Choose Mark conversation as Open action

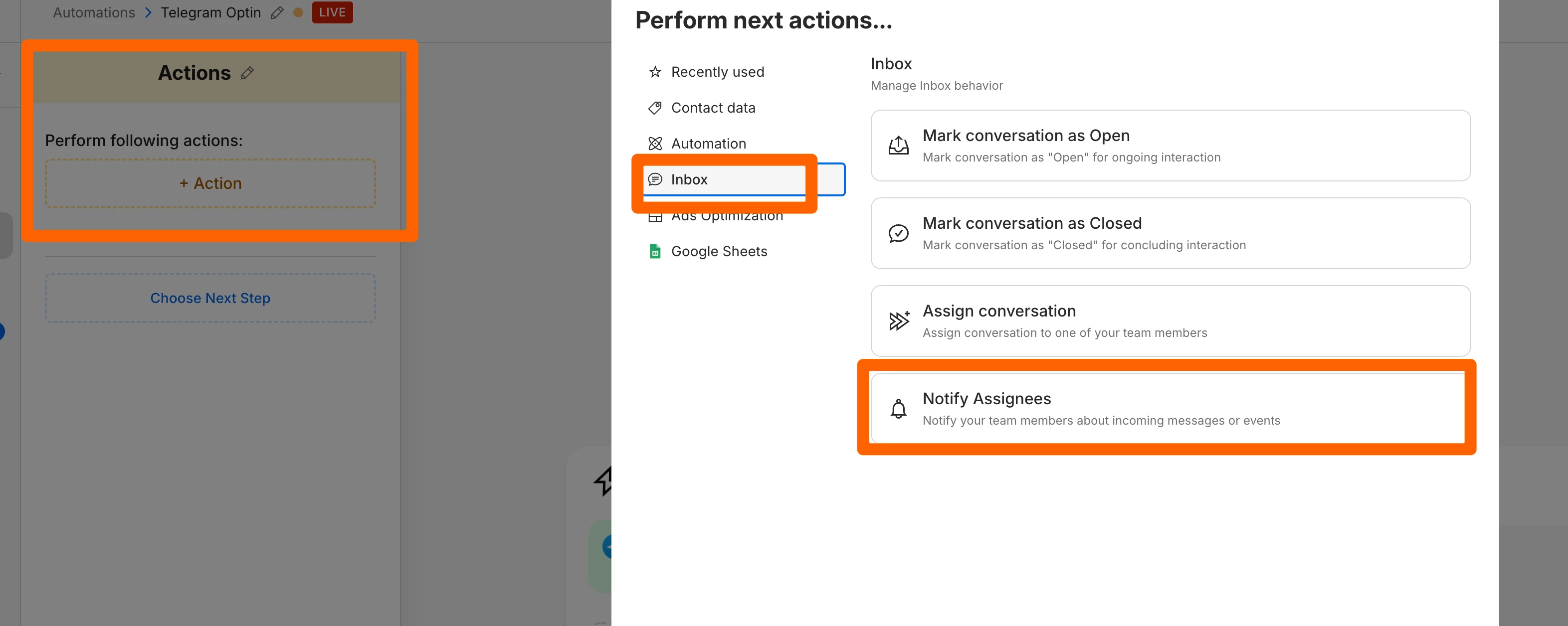1170,146
